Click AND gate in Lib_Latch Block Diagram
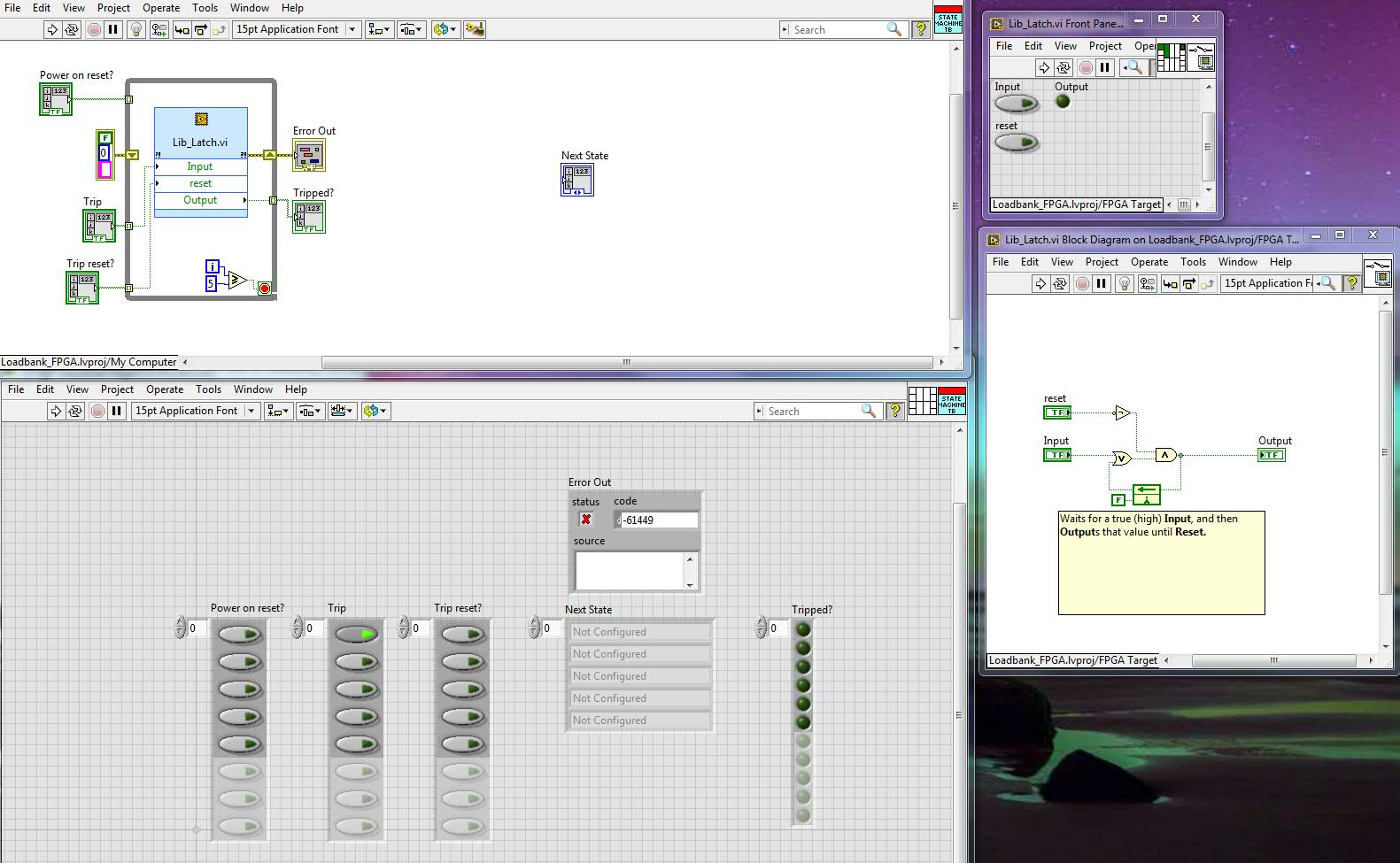Image resolution: width=1400 pixels, height=863 pixels. coord(1166,455)
